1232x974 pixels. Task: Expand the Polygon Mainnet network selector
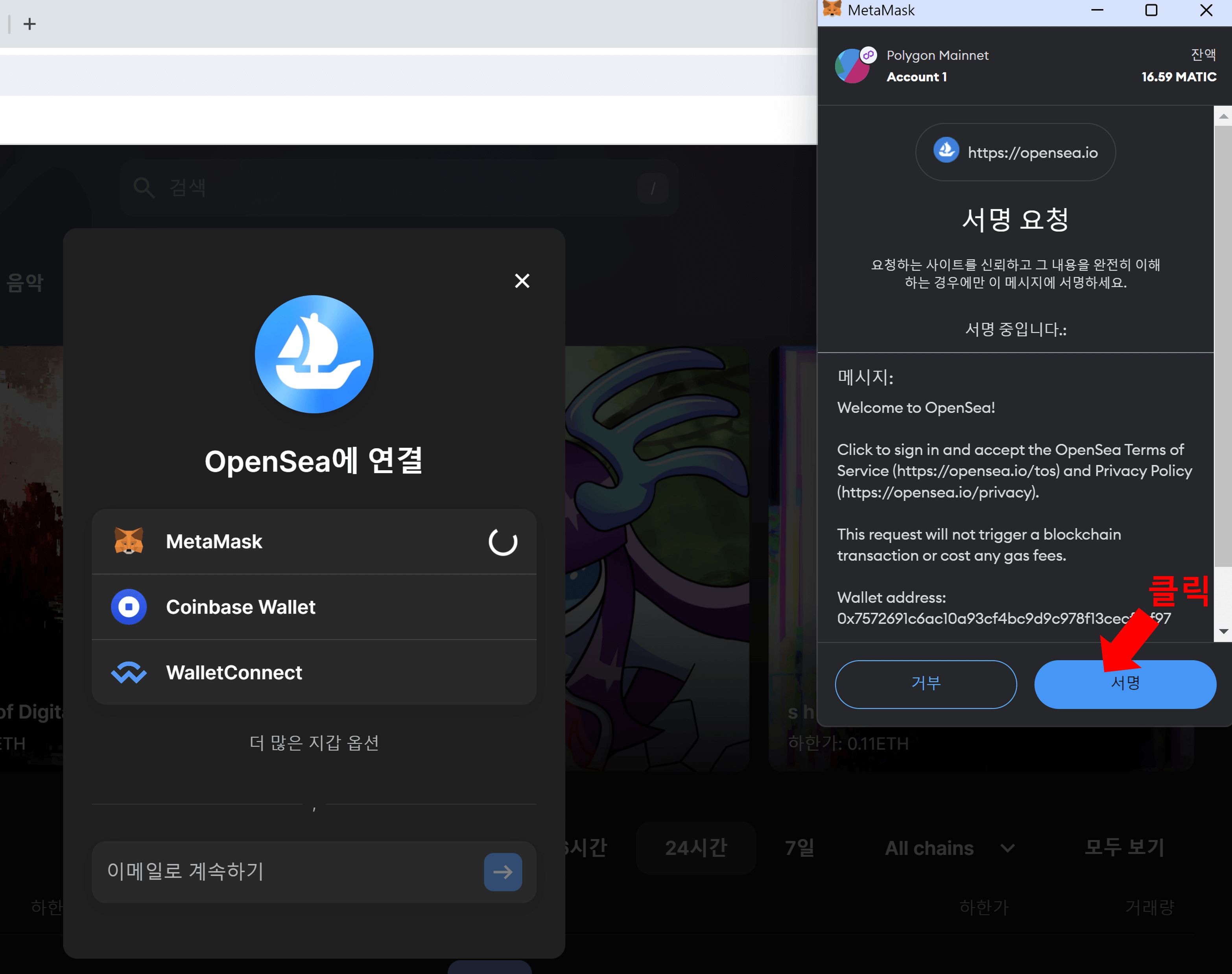(x=937, y=55)
